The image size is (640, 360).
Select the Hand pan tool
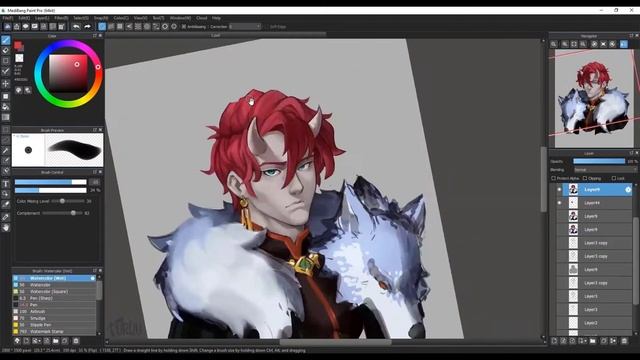pyautogui.click(x=6, y=228)
